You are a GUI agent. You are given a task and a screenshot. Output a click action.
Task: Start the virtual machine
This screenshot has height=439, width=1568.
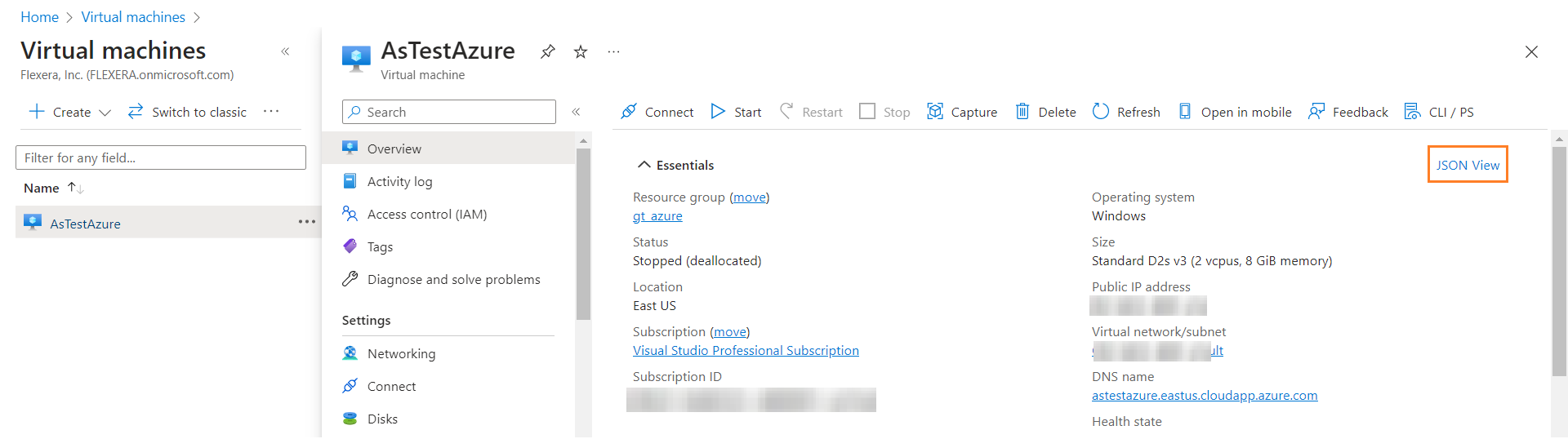coord(736,112)
